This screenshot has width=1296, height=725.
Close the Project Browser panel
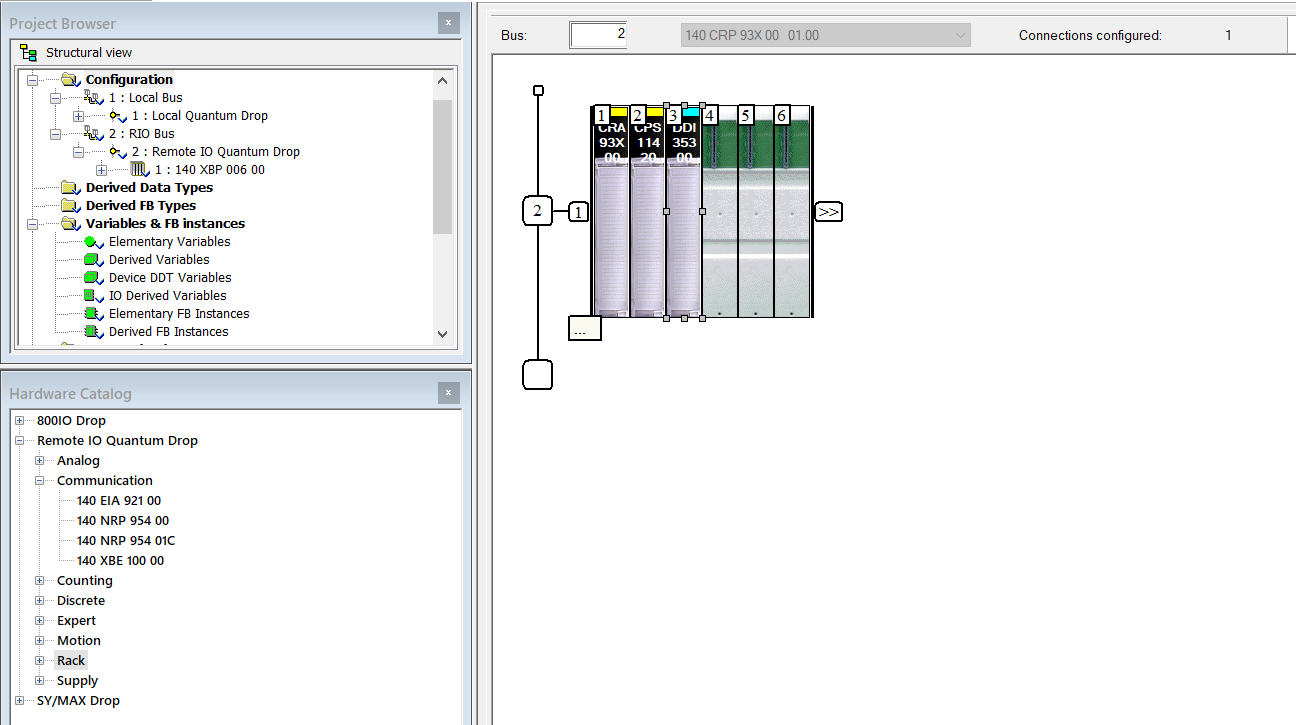point(448,22)
